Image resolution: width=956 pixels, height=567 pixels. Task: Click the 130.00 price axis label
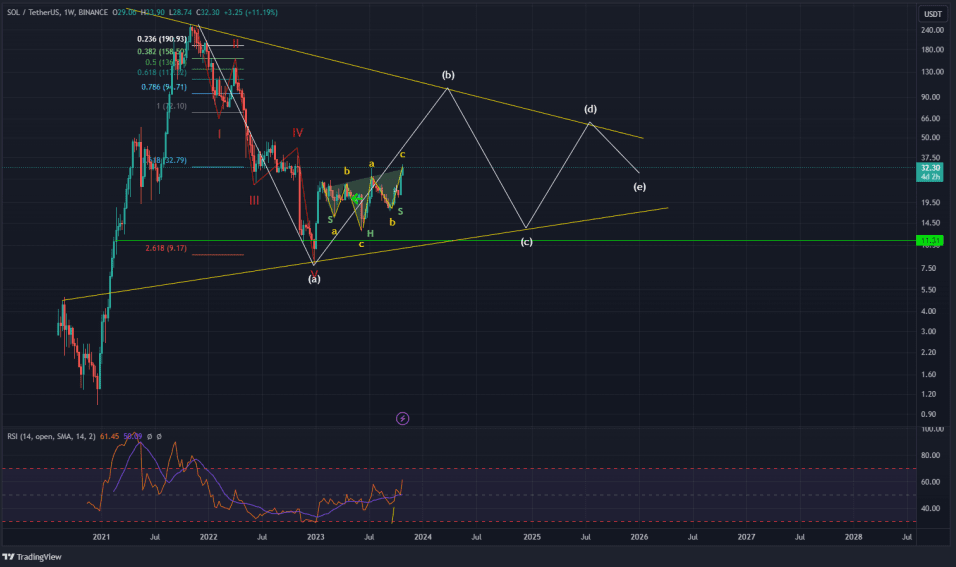pos(932,72)
